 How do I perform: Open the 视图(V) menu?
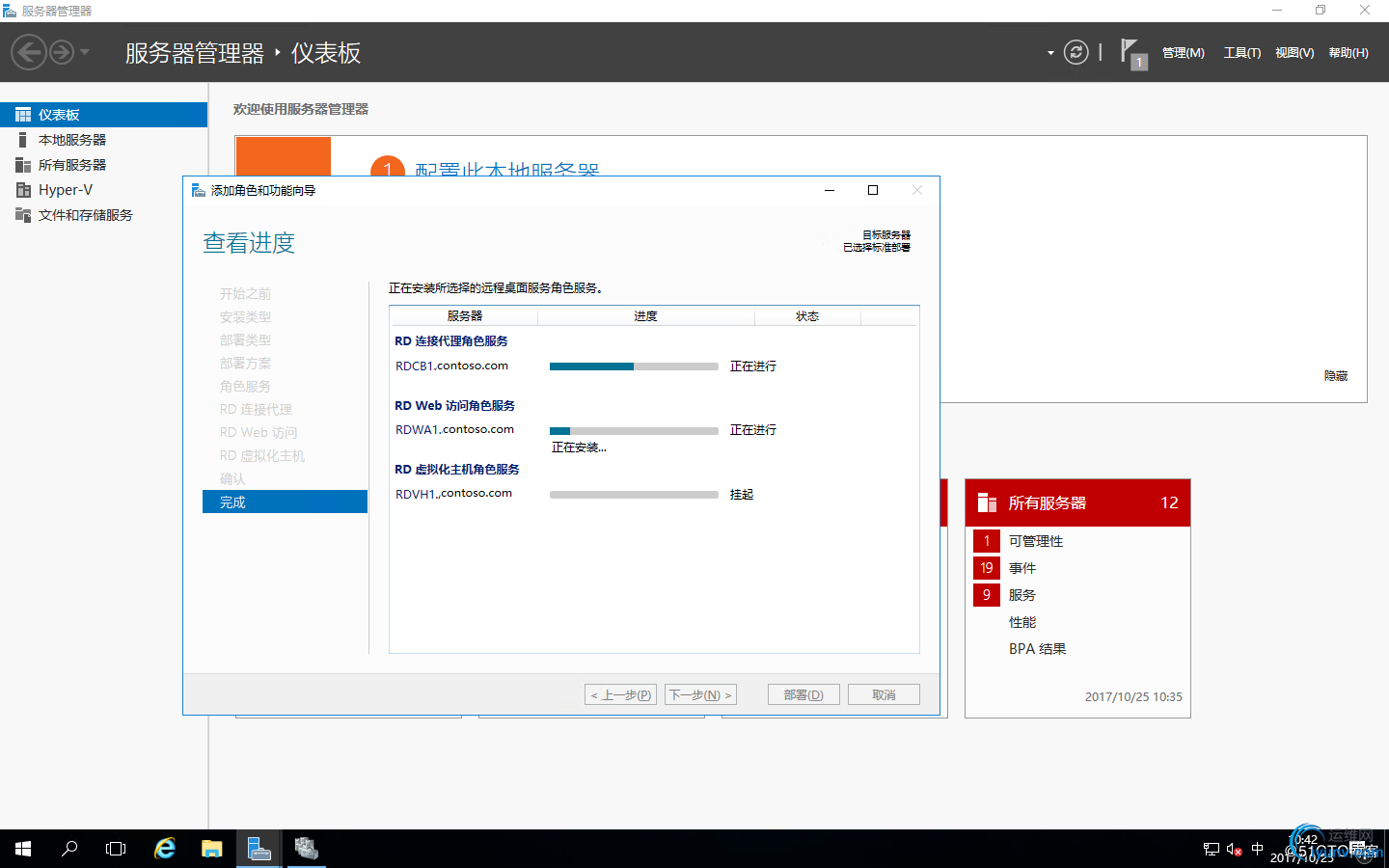point(1294,53)
